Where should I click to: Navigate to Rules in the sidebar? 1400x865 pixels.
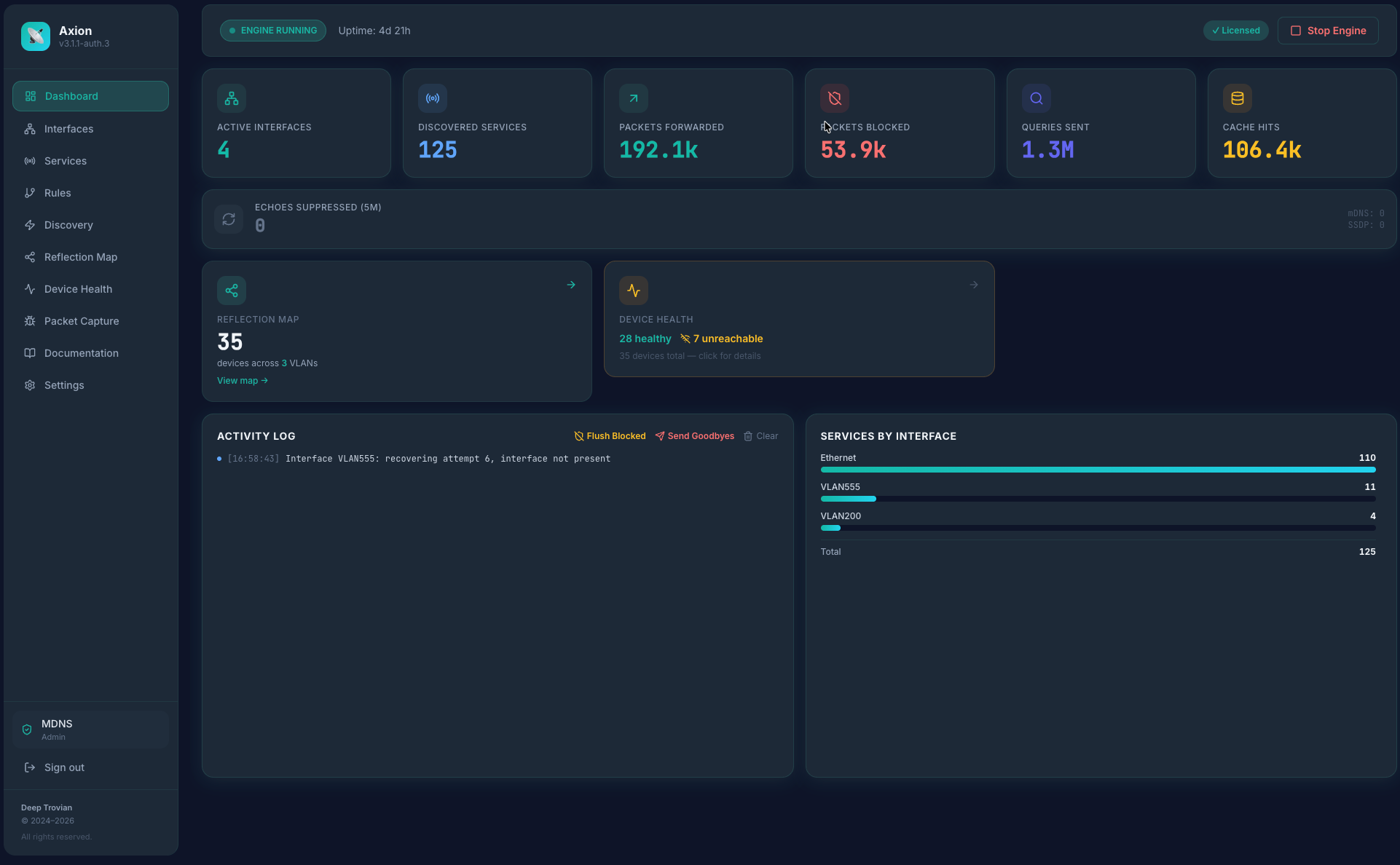pos(90,193)
